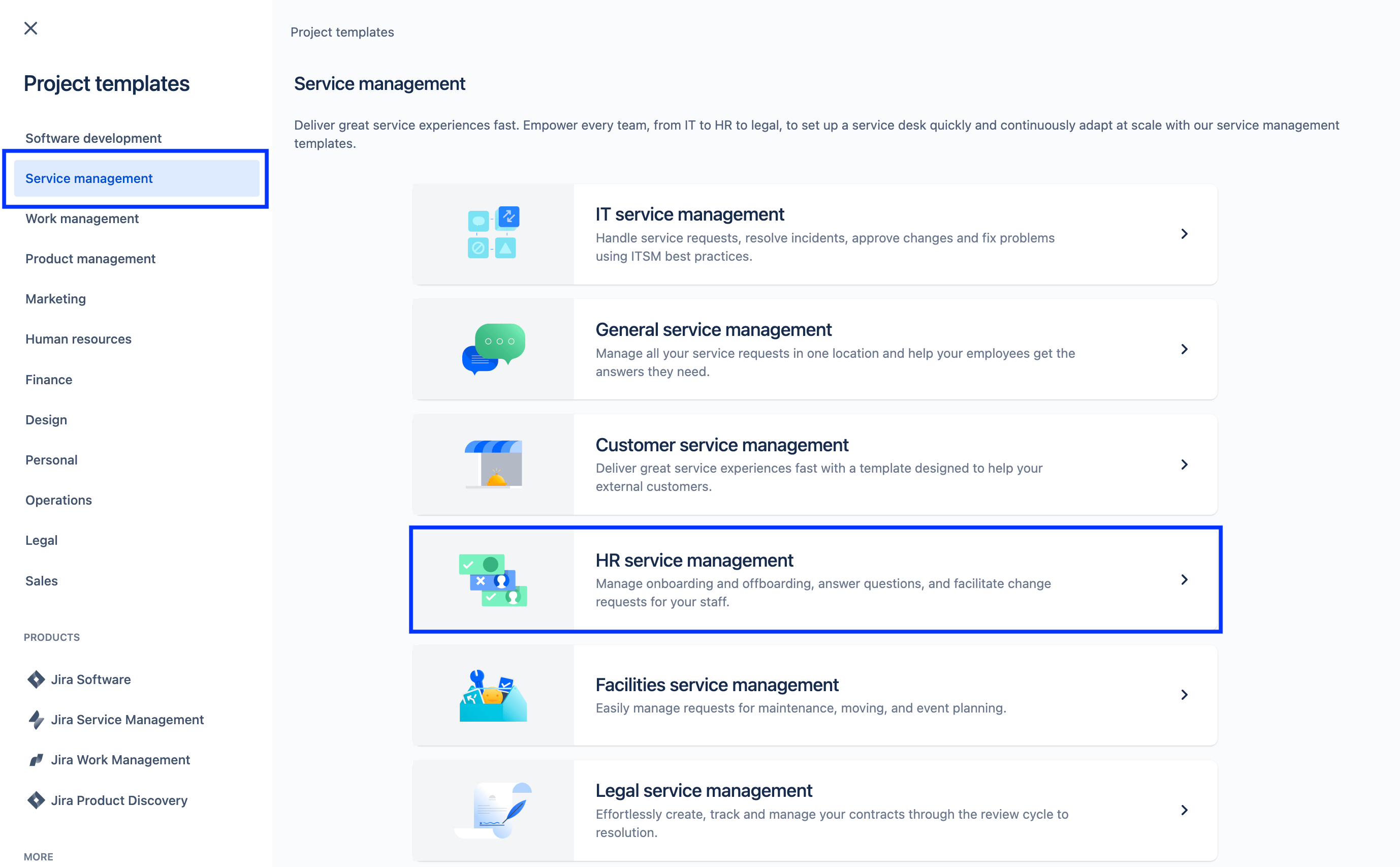Select the Legal category in sidebar

[40, 540]
